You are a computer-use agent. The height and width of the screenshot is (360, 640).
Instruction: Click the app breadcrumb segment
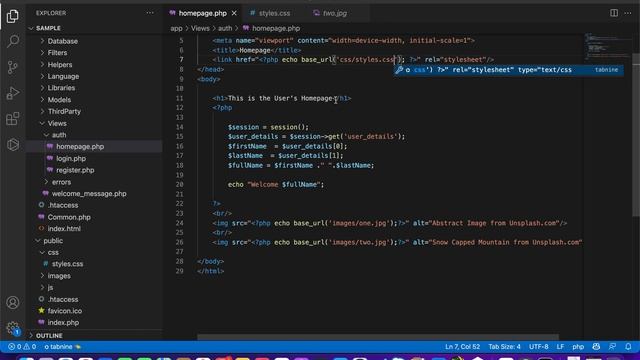(176, 28)
